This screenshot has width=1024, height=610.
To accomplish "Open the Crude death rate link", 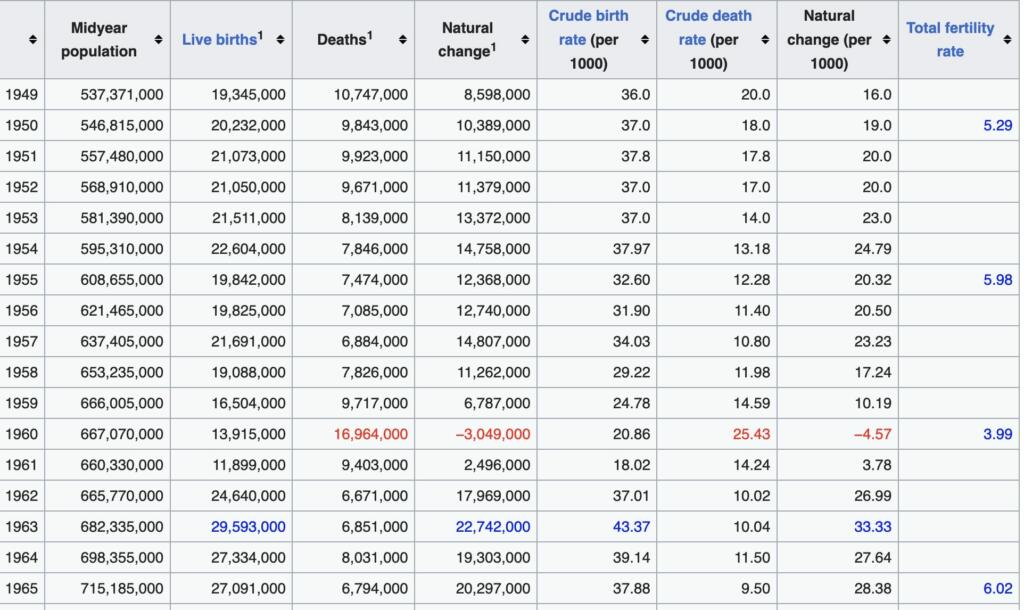I will click(x=708, y=16).
